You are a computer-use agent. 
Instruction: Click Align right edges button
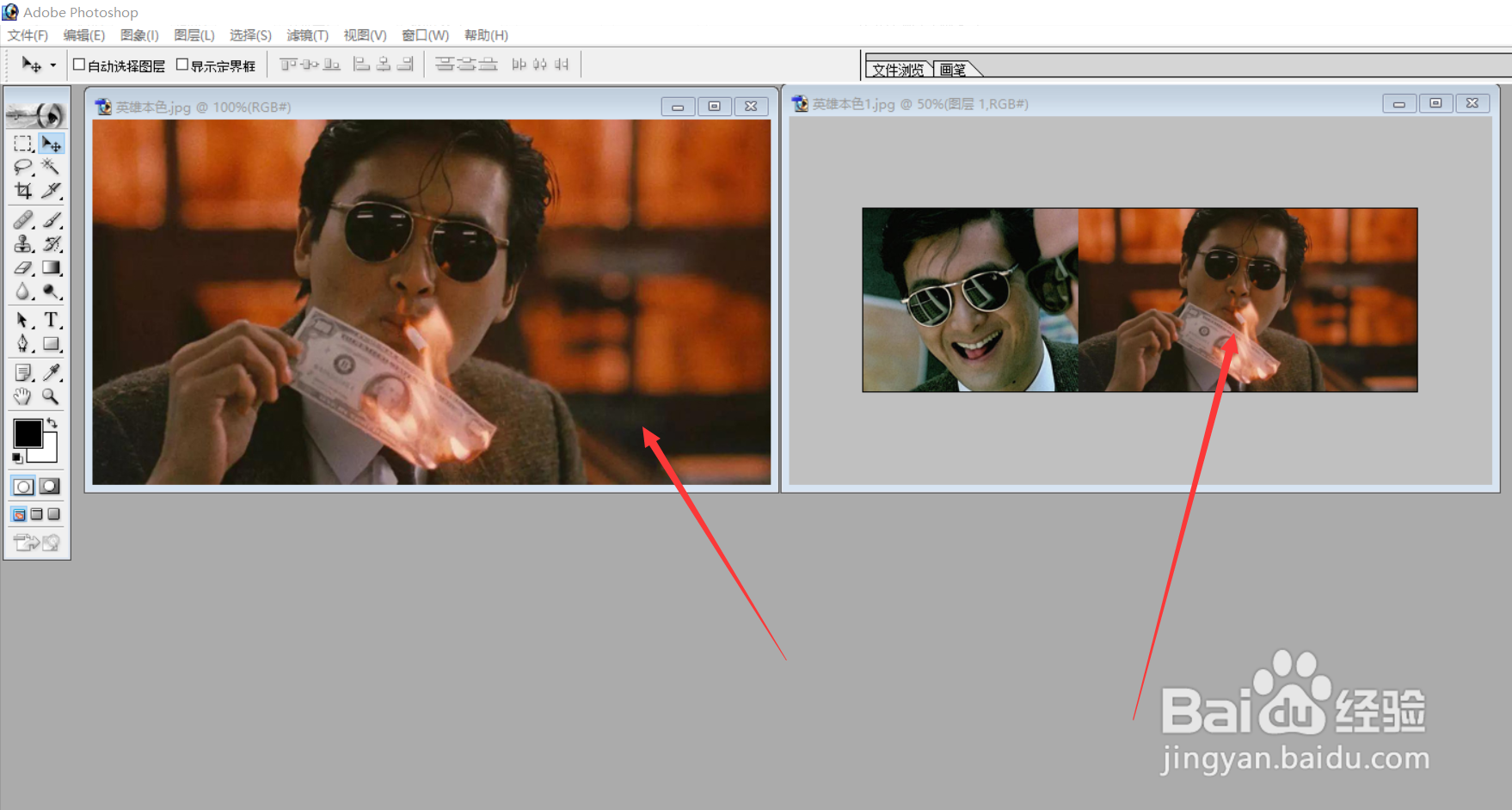point(405,64)
